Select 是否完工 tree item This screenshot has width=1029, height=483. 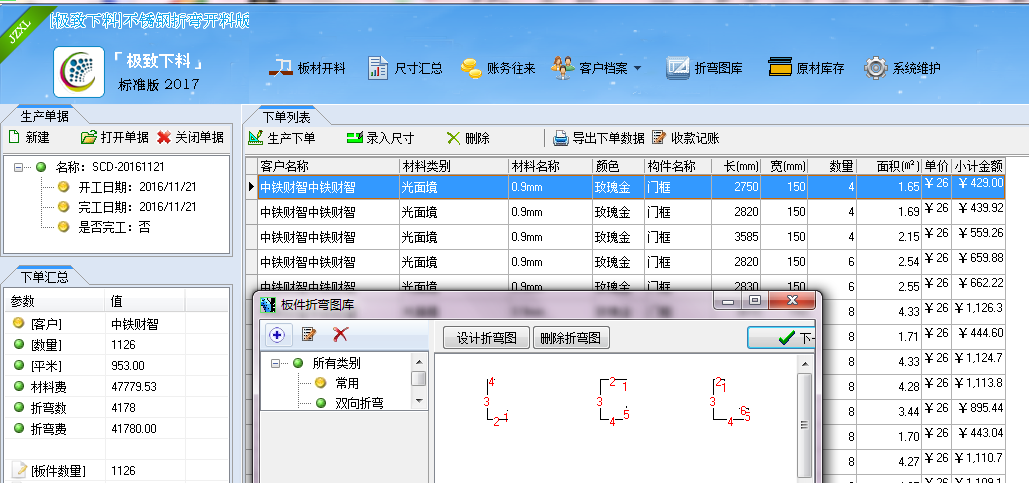104,227
